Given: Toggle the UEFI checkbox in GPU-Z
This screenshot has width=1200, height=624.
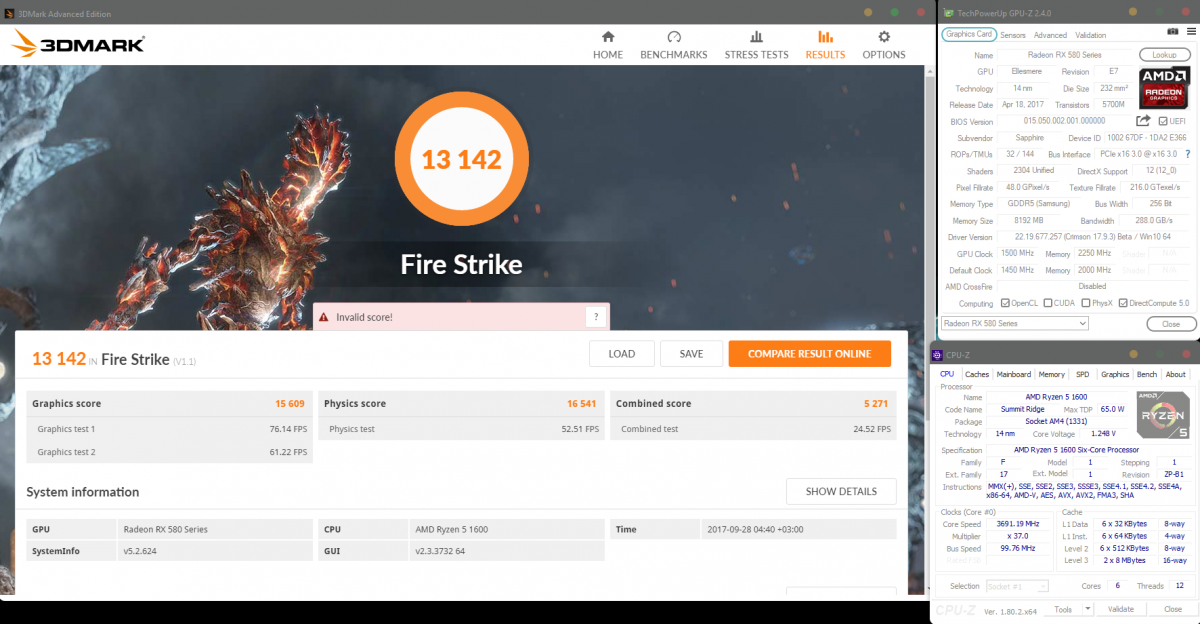Looking at the screenshot, I should click(1163, 121).
